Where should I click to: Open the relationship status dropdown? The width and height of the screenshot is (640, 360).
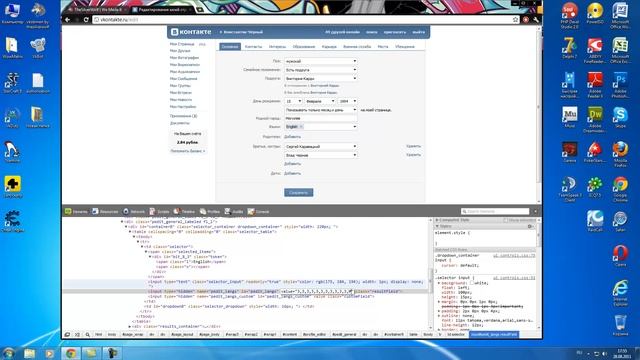coord(321,70)
